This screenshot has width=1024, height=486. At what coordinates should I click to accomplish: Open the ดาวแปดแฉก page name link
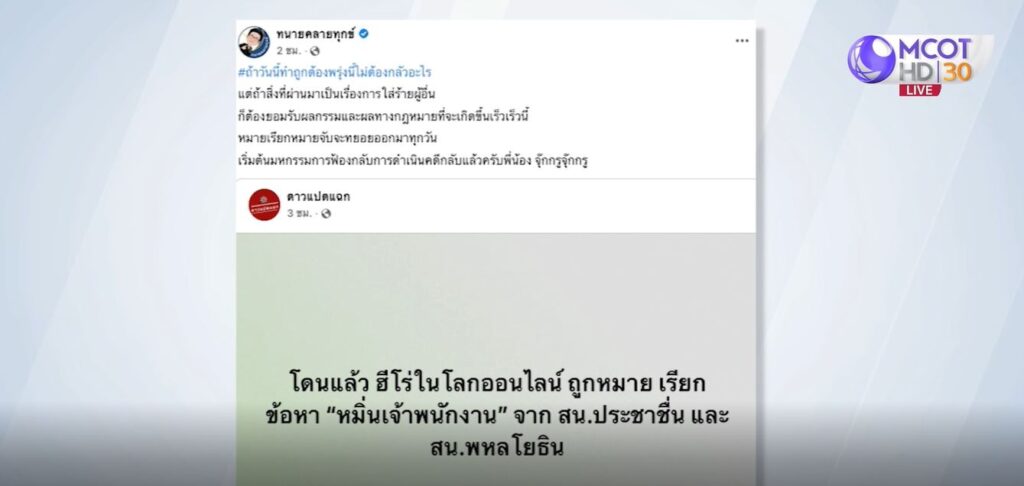tap(319, 197)
